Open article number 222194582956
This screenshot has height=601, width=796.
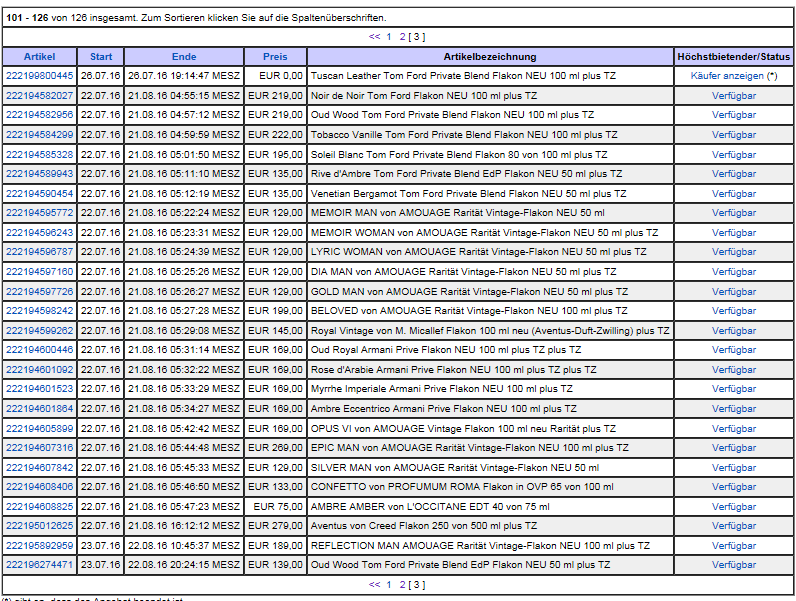40,115
